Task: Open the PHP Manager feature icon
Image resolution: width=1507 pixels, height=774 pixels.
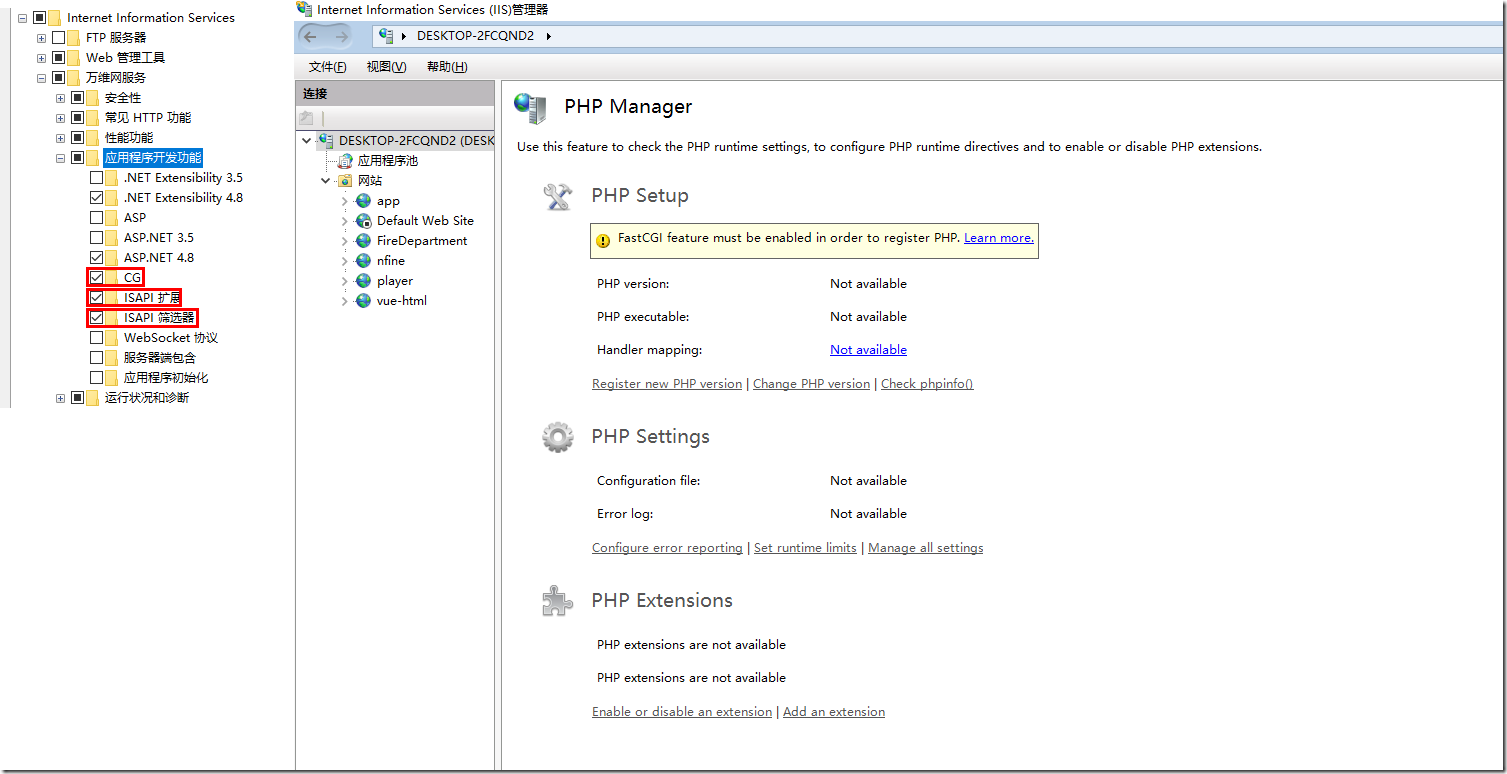Action: point(529,106)
